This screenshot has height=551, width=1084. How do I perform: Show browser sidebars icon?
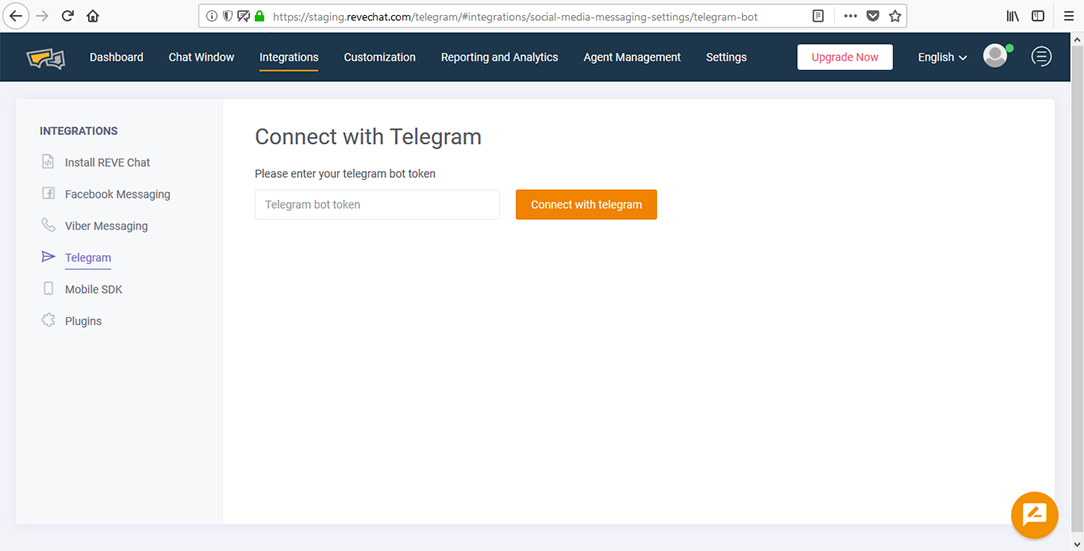[x=1038, y=16]
